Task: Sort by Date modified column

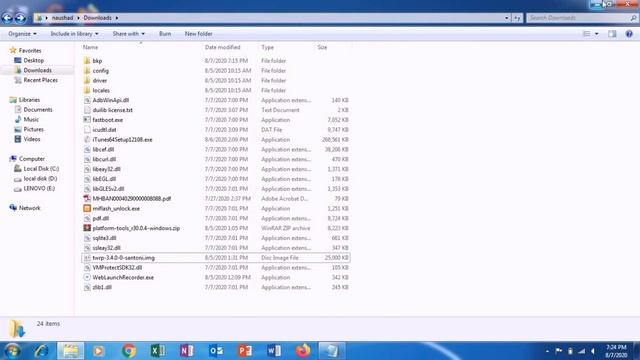Action: point(222,47)
